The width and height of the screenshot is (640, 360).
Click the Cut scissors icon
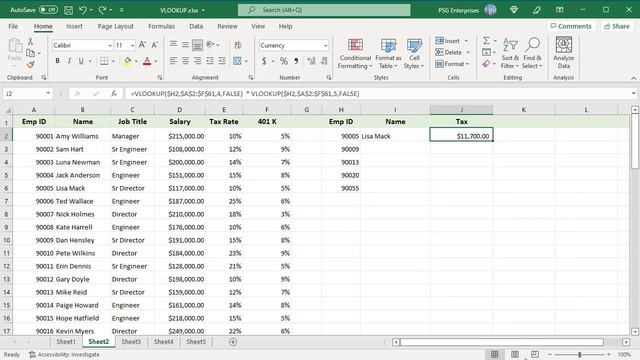click(30, 42)
